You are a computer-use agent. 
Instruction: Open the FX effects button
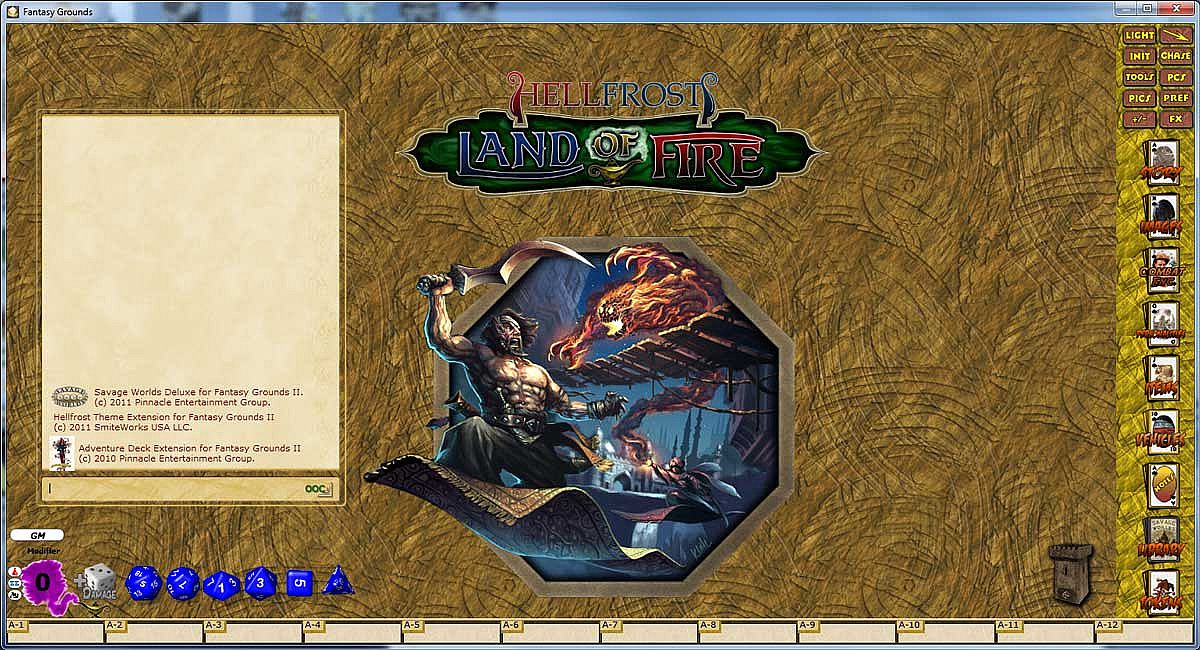1176,119
